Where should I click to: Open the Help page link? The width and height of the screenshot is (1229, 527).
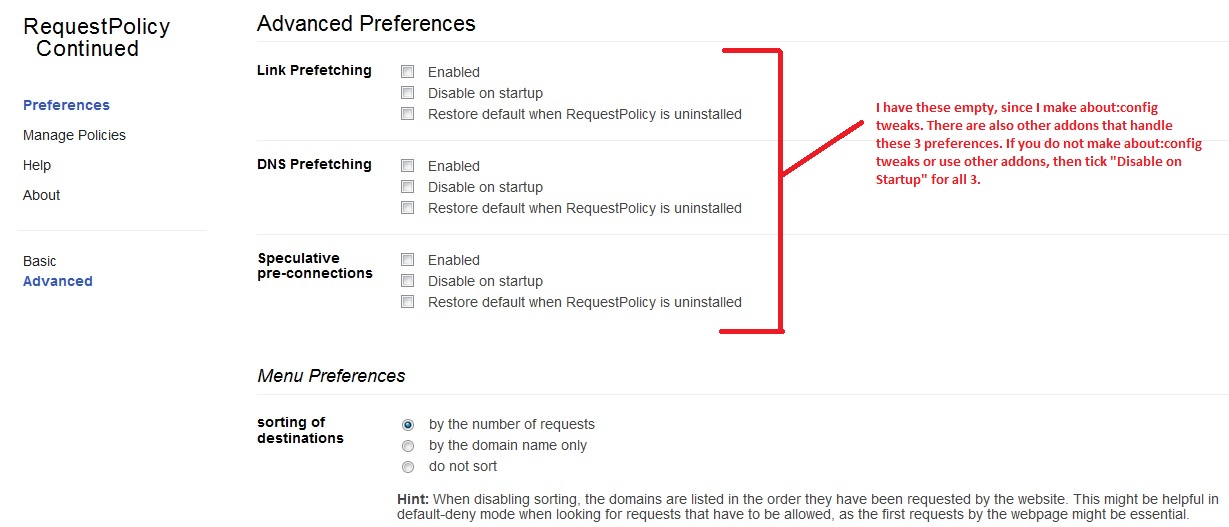point(37,165)
